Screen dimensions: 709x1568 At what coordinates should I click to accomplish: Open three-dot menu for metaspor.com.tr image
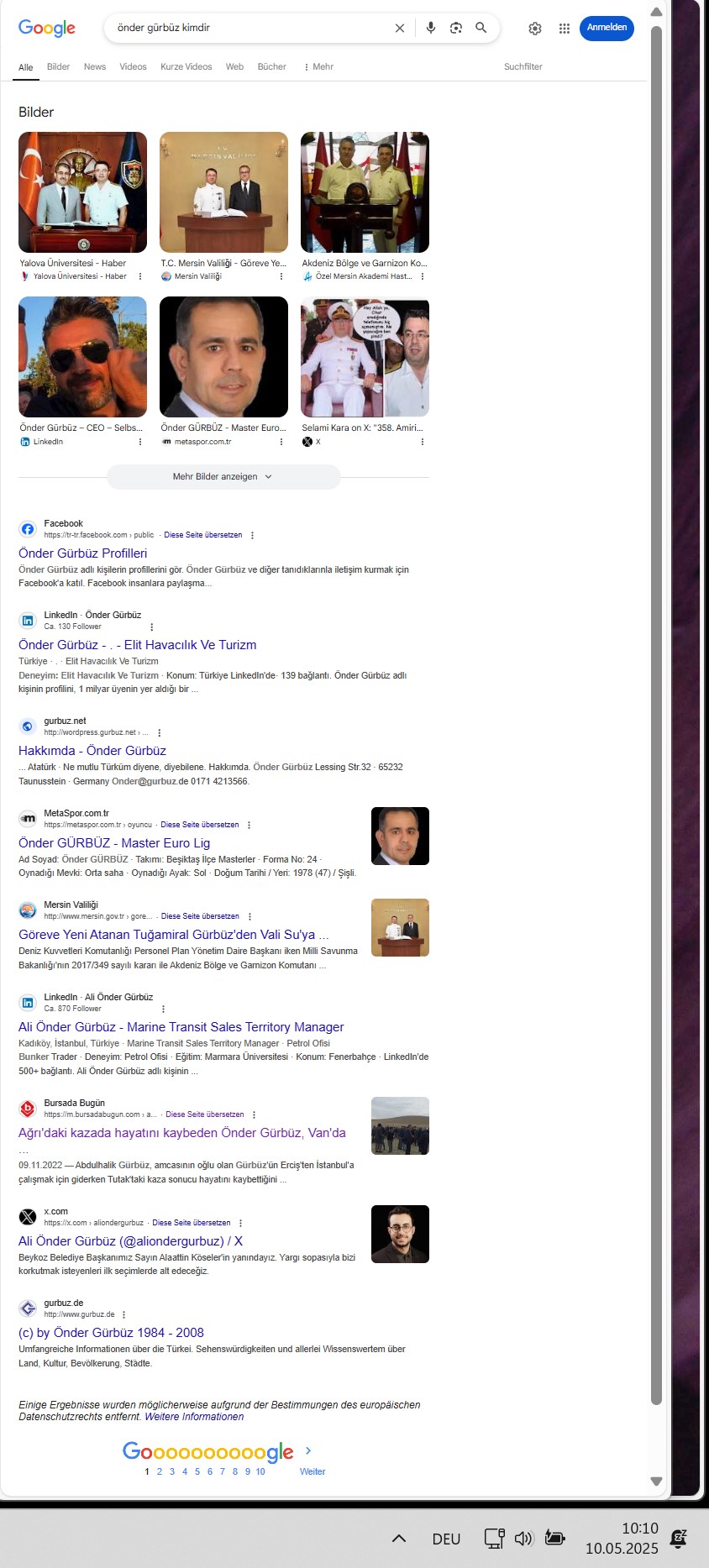point(281,442)
